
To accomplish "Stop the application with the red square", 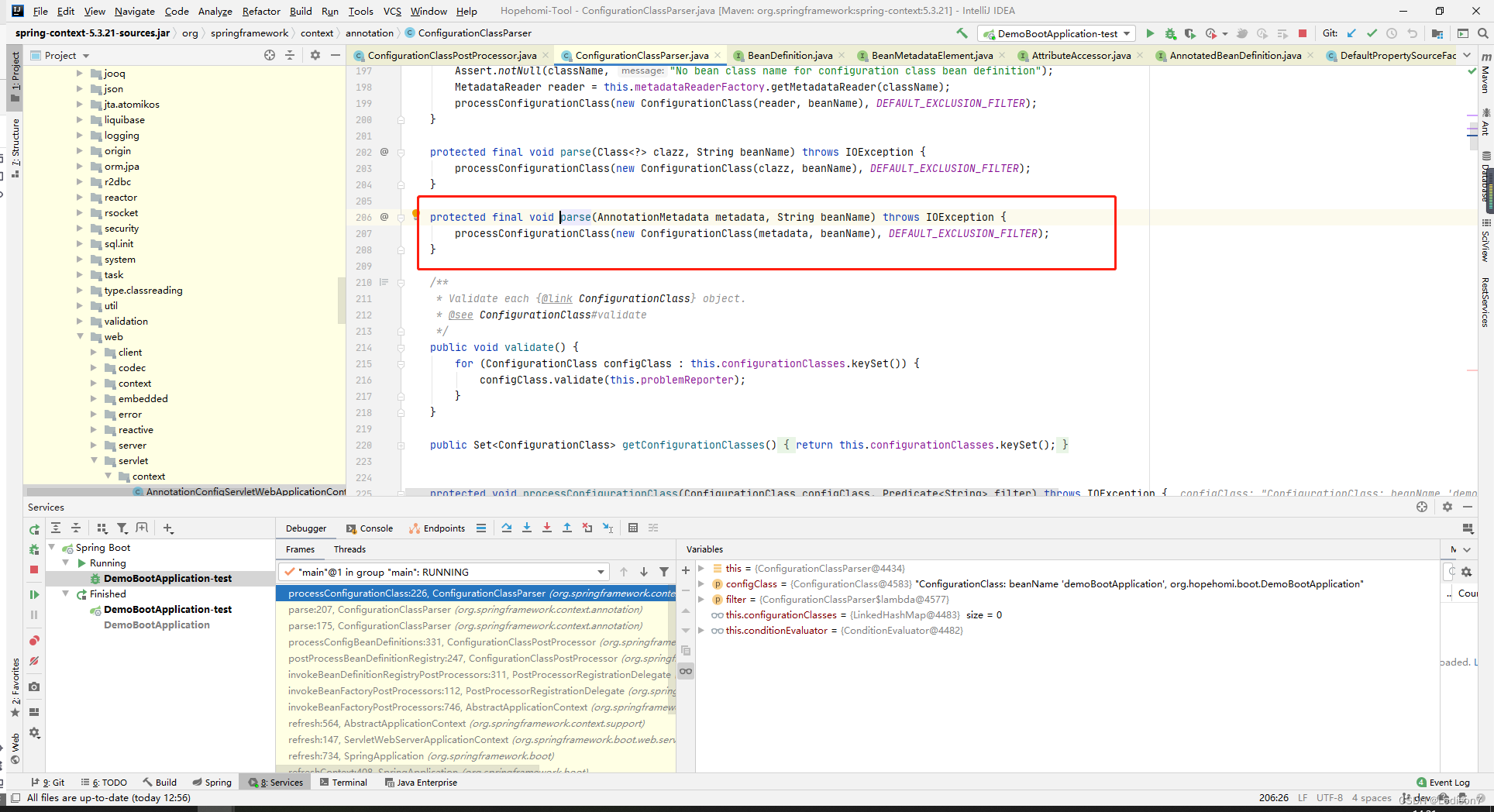I will click(x=1303, y=33).
